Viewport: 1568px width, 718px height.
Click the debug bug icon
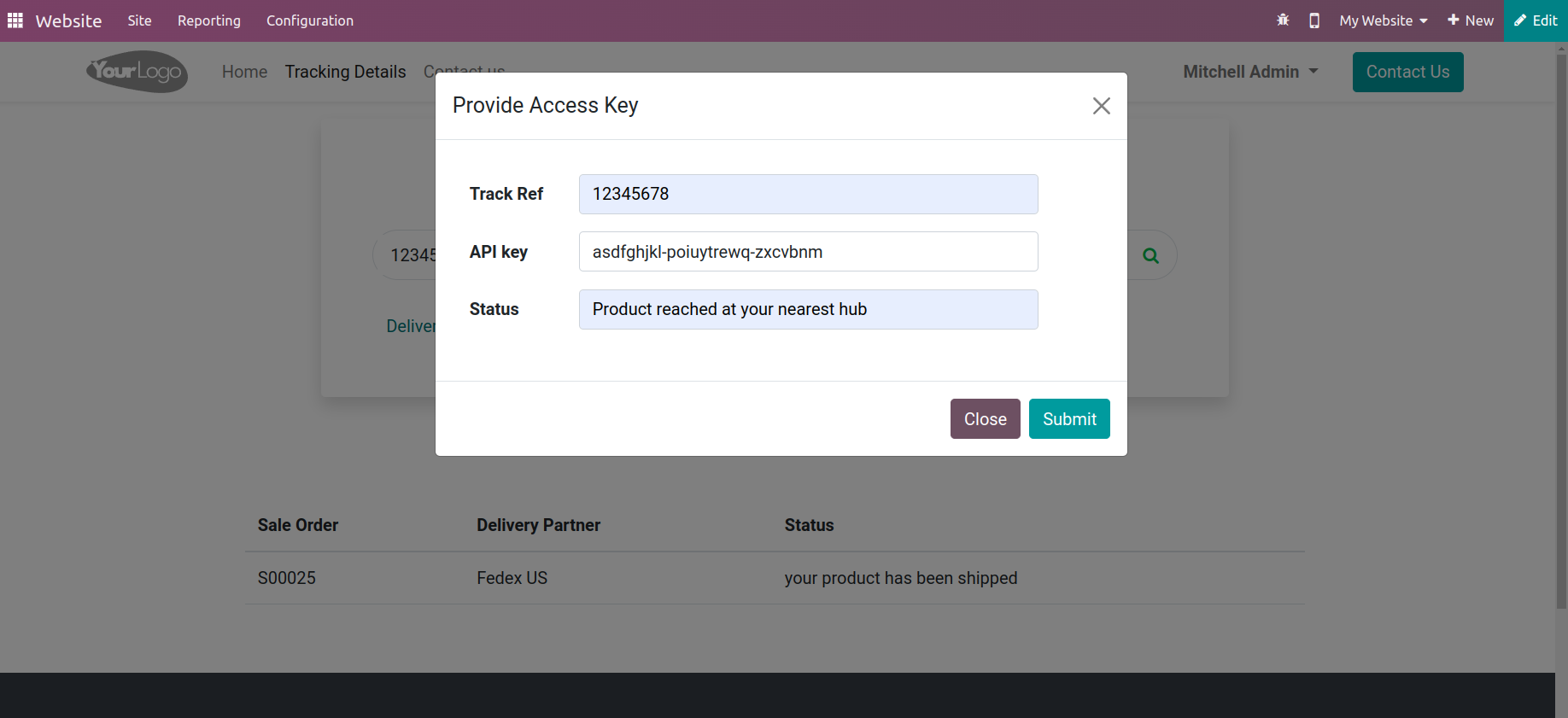[1283, 20]
